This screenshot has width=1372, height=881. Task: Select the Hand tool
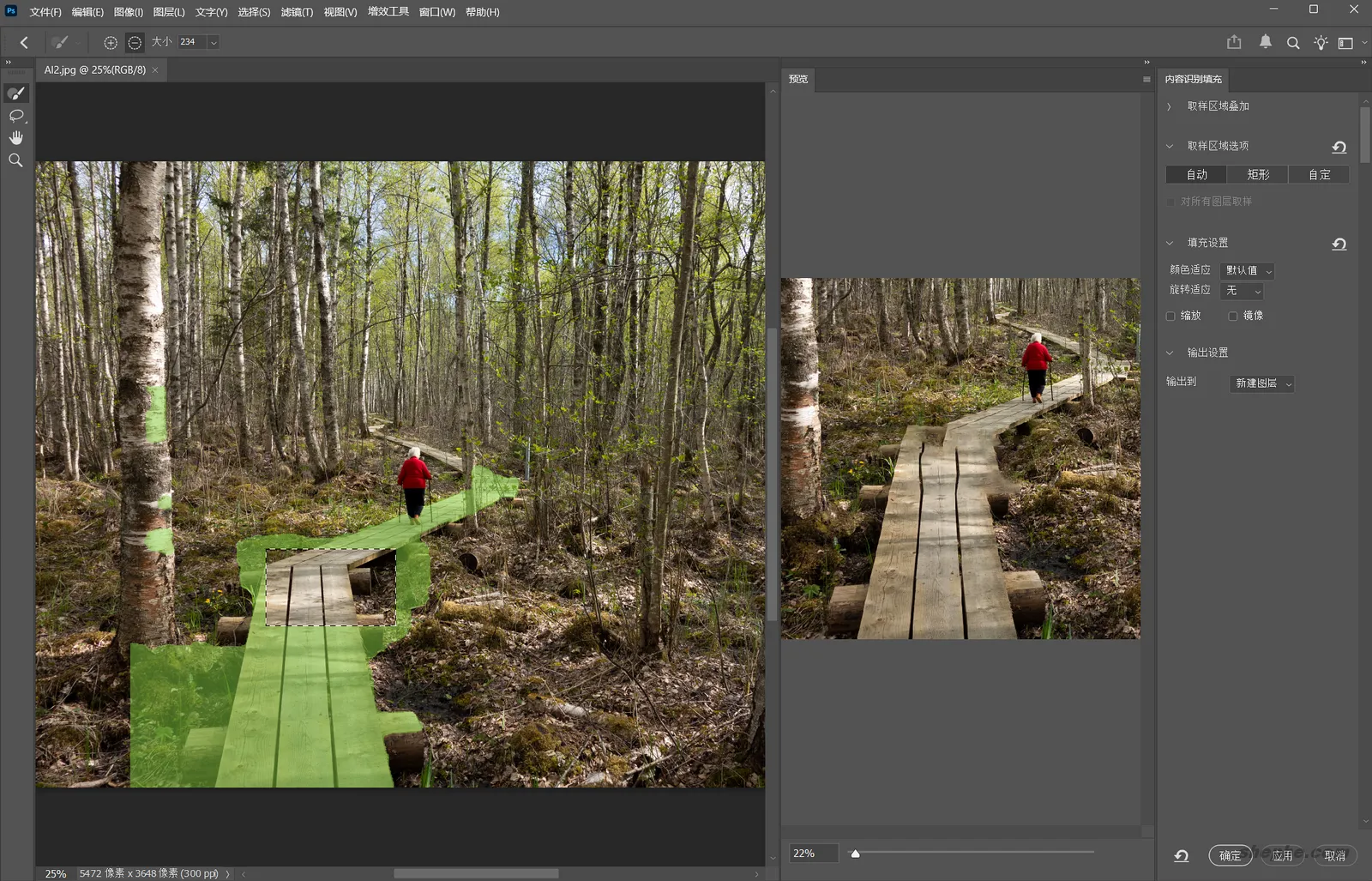(x=15, y=138)
